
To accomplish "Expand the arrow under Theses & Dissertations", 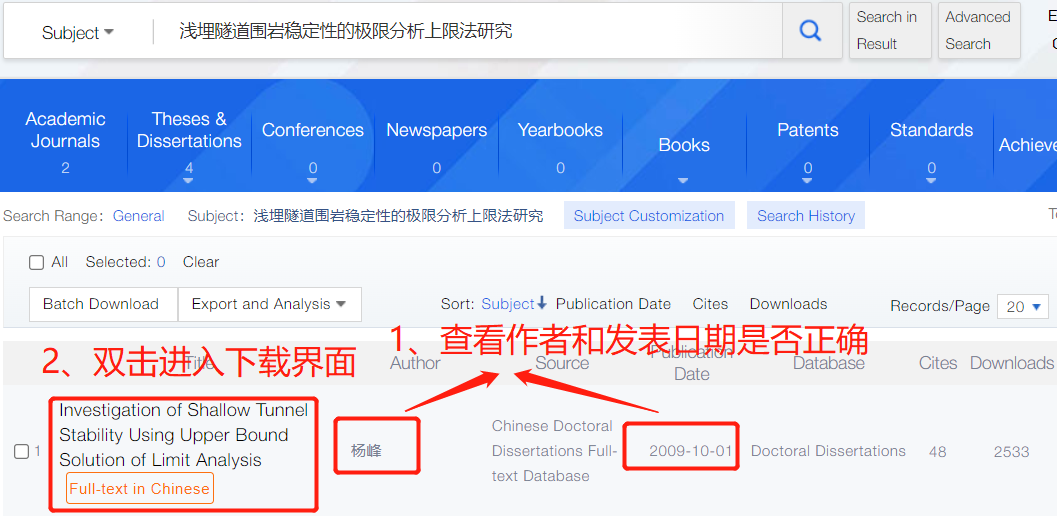I will point(188,181).
